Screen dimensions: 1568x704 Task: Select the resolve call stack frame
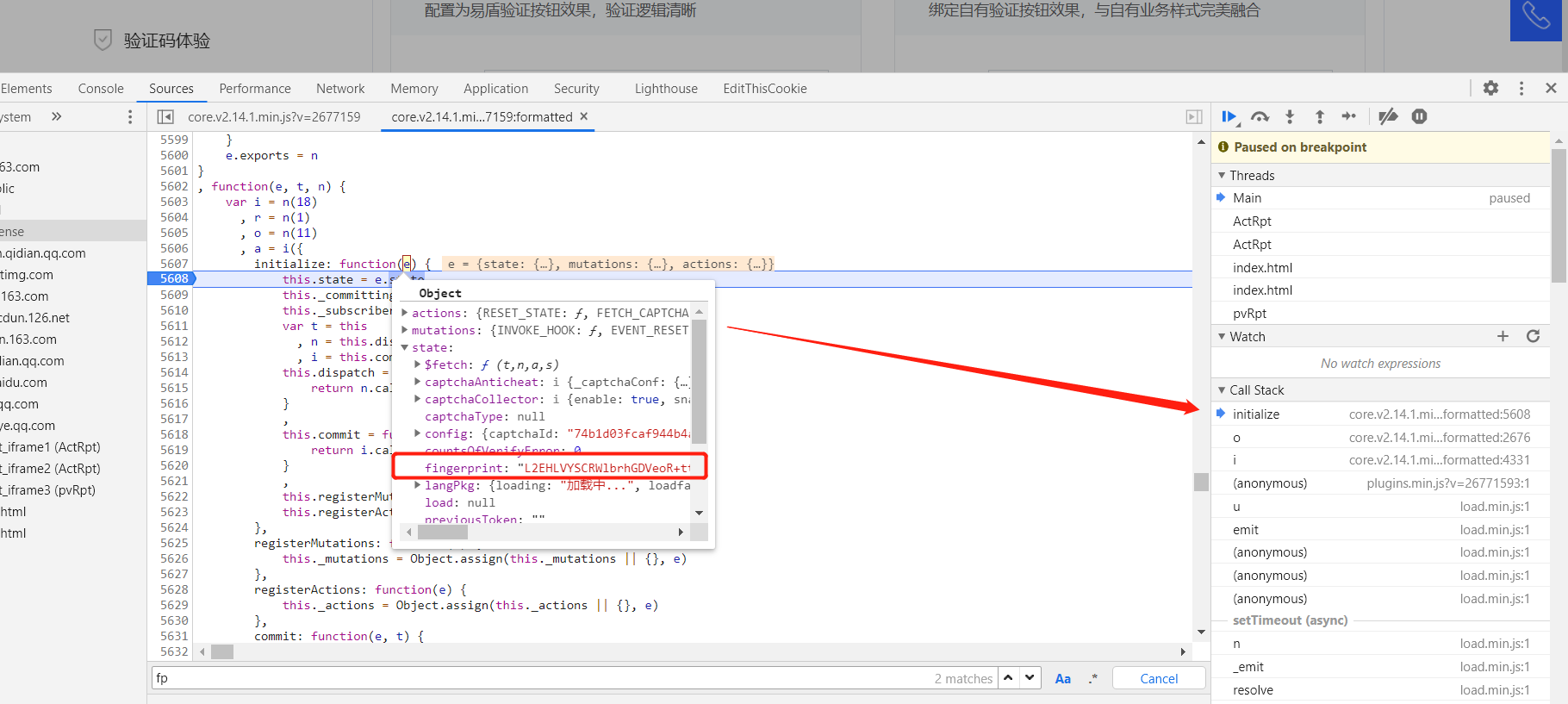pos(1381,689)
